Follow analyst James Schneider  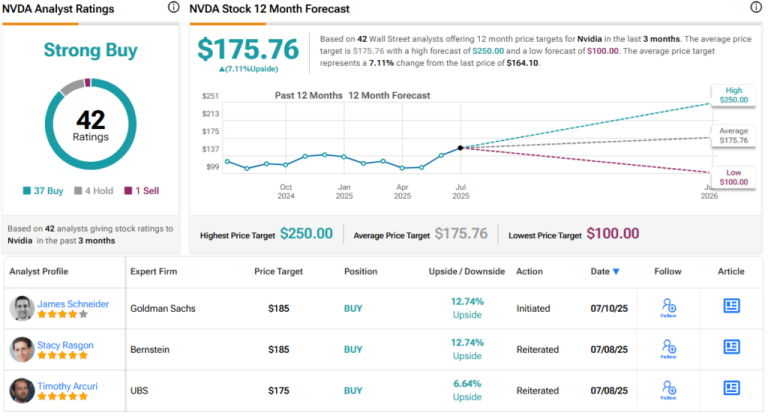[669, 308]
